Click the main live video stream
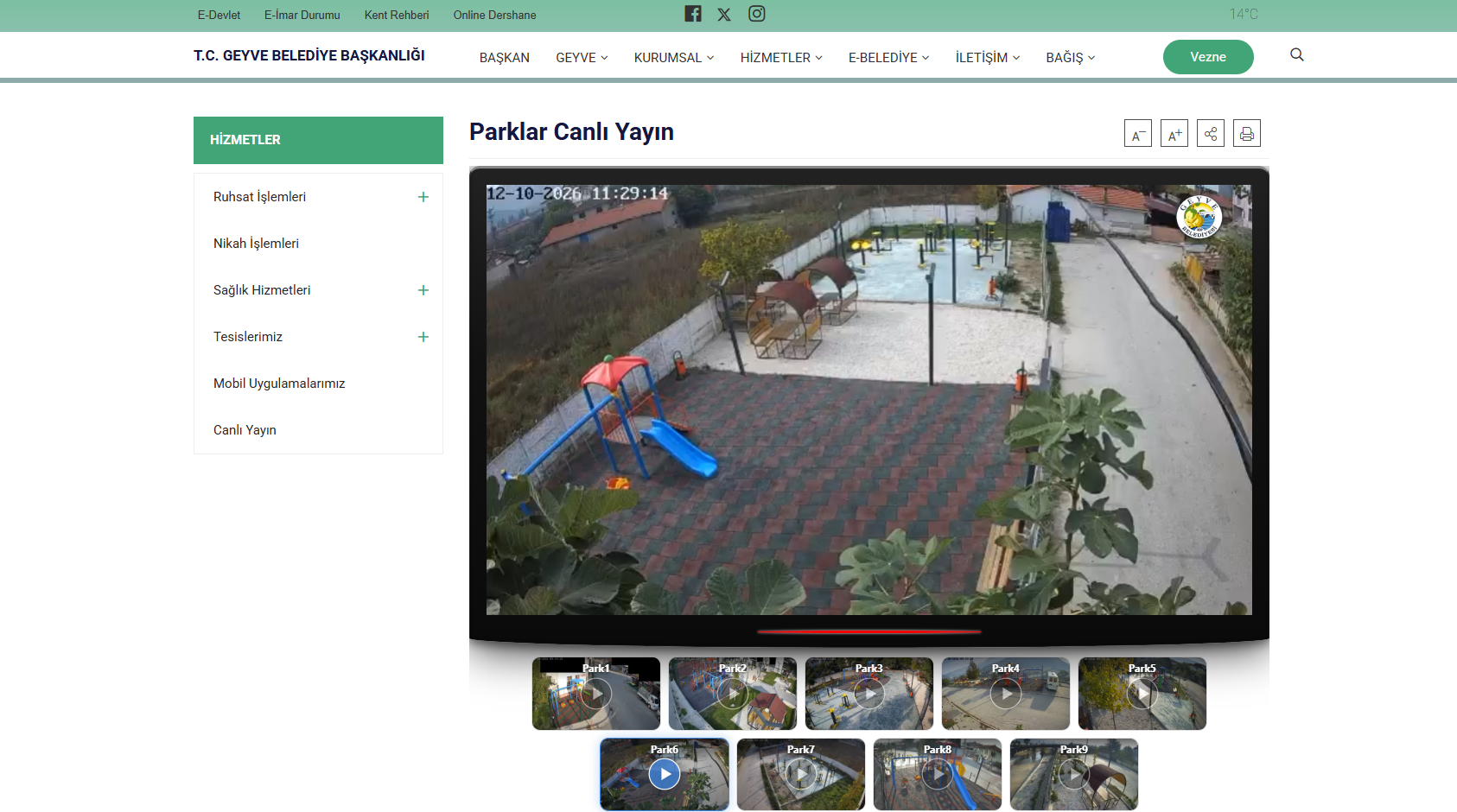Viewport: 1457px width, 812px height. pyautogui.click(x=869, y=400)
